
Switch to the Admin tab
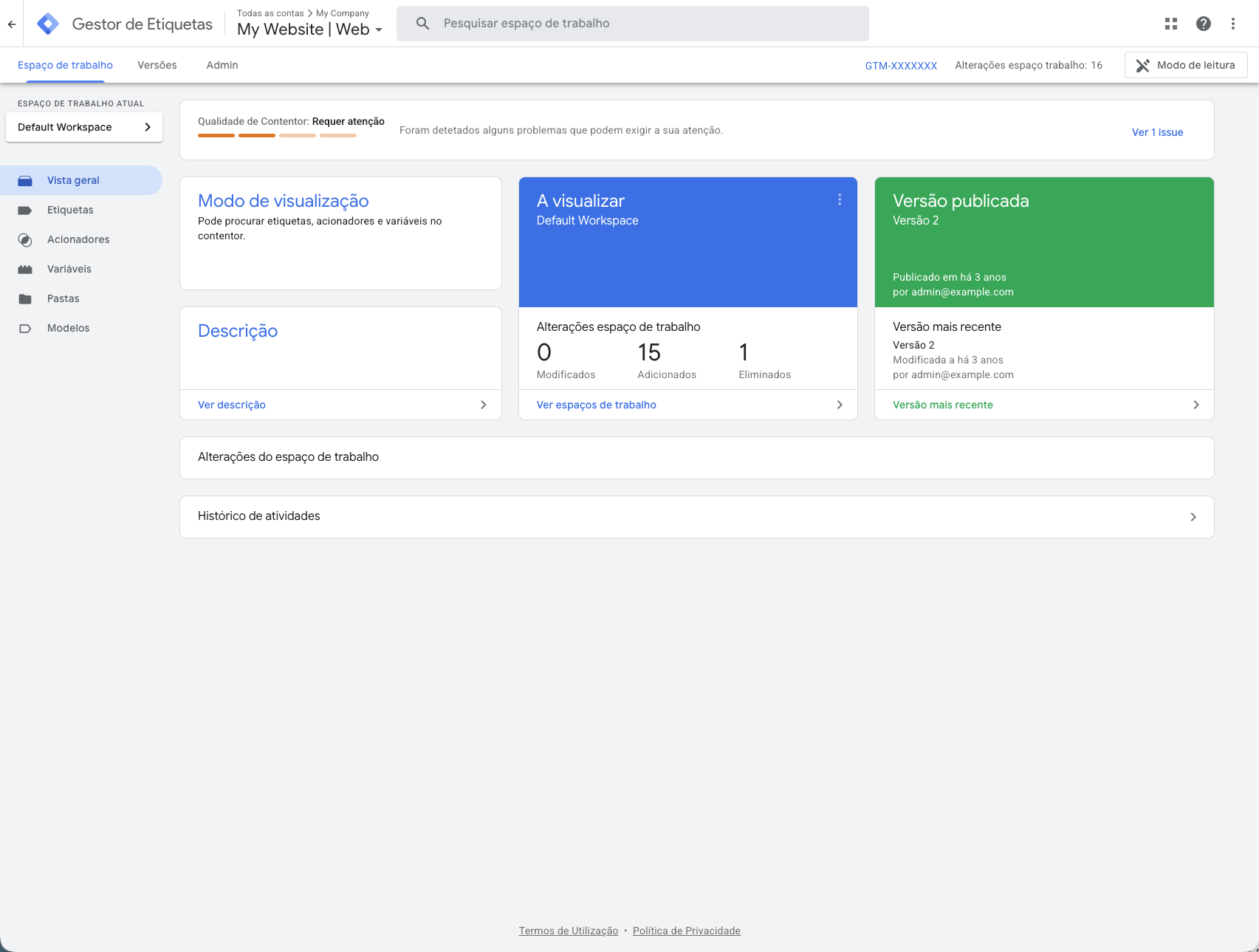pos(222,65)
